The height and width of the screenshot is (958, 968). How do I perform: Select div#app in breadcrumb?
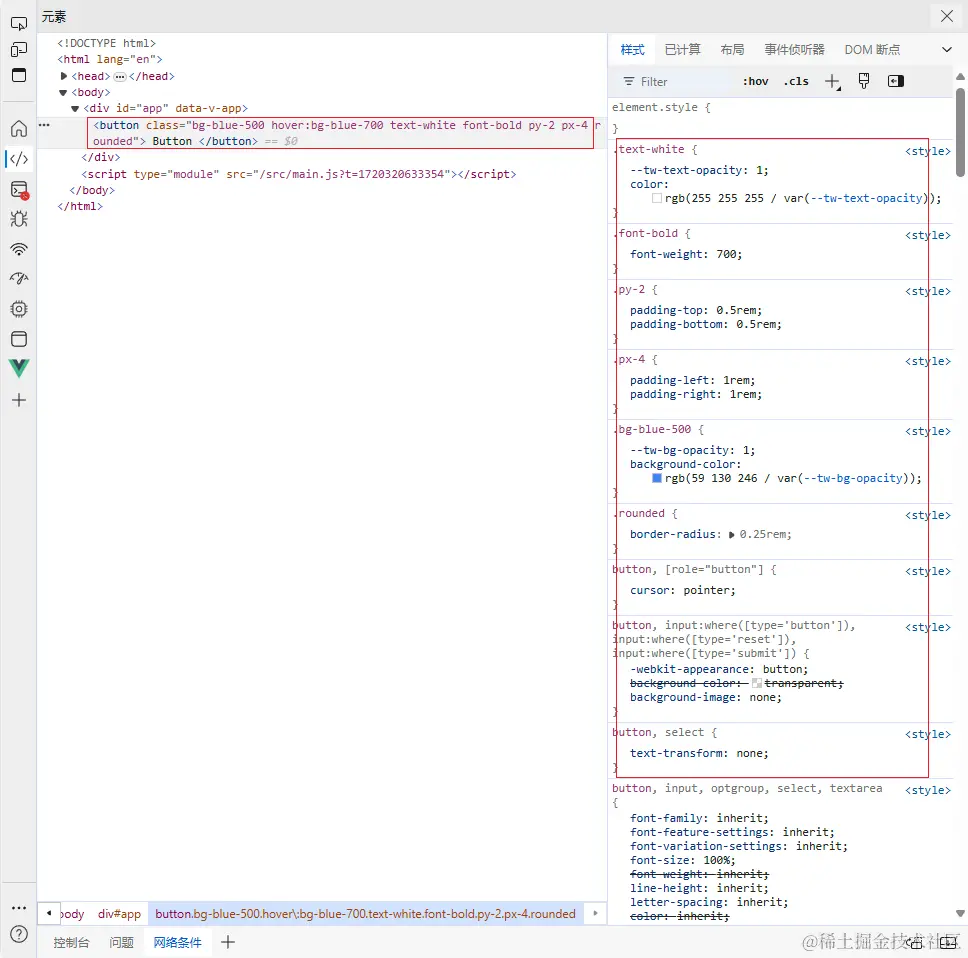tap(119, 914)
